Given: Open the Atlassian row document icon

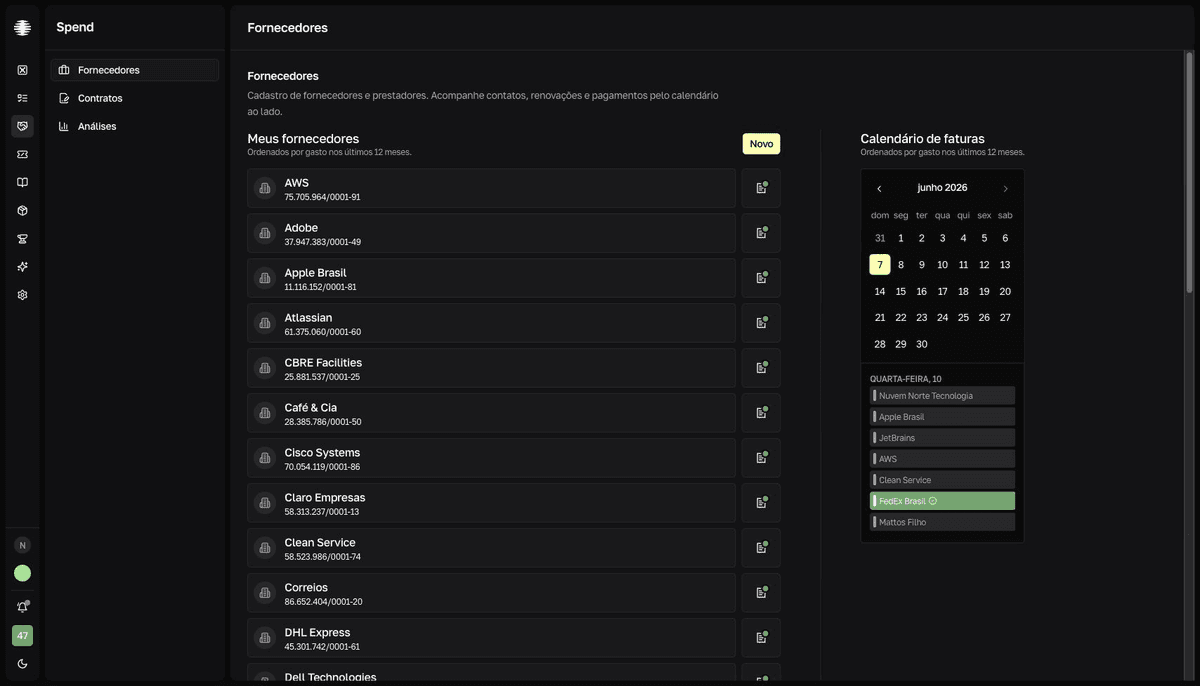Looking at the screenshot, I should [x=761, y=323].
